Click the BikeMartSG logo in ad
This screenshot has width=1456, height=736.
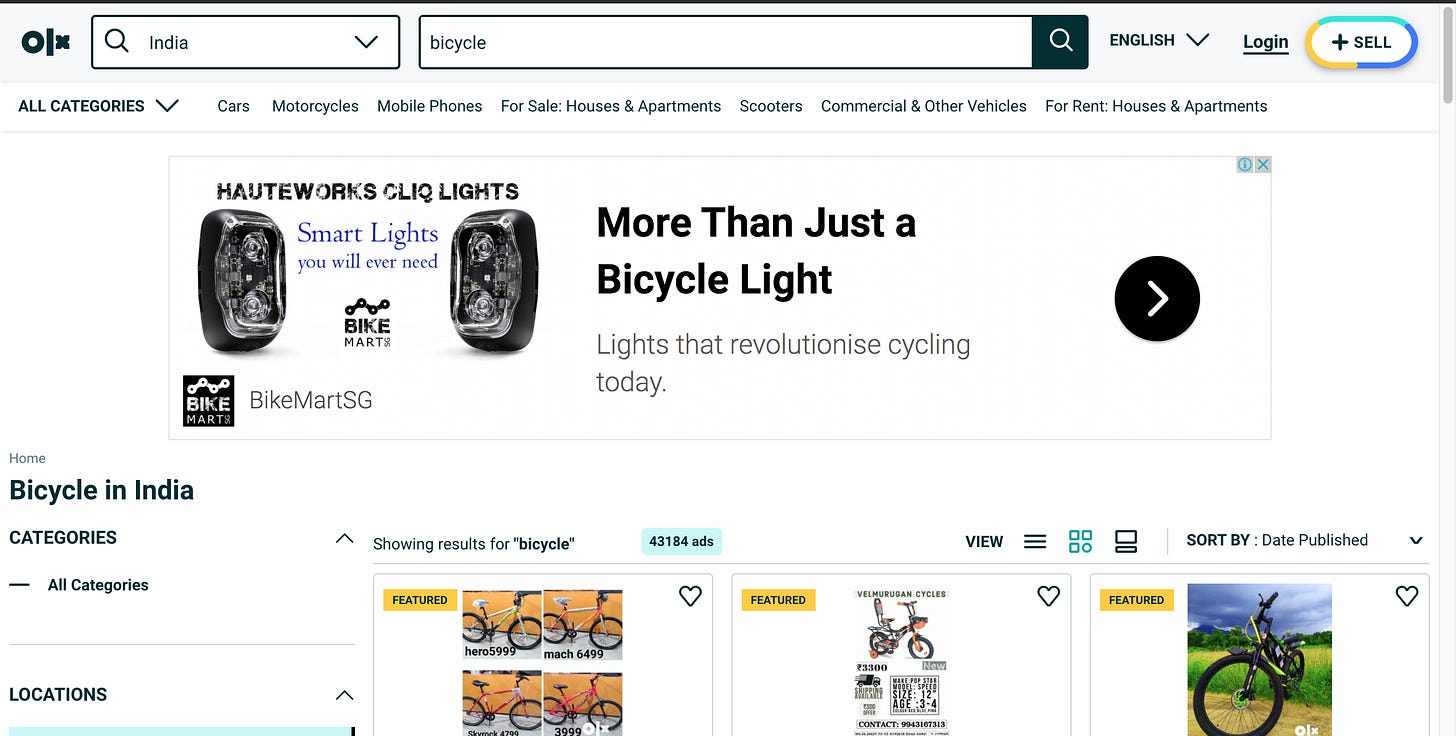[x=208, y=401]
